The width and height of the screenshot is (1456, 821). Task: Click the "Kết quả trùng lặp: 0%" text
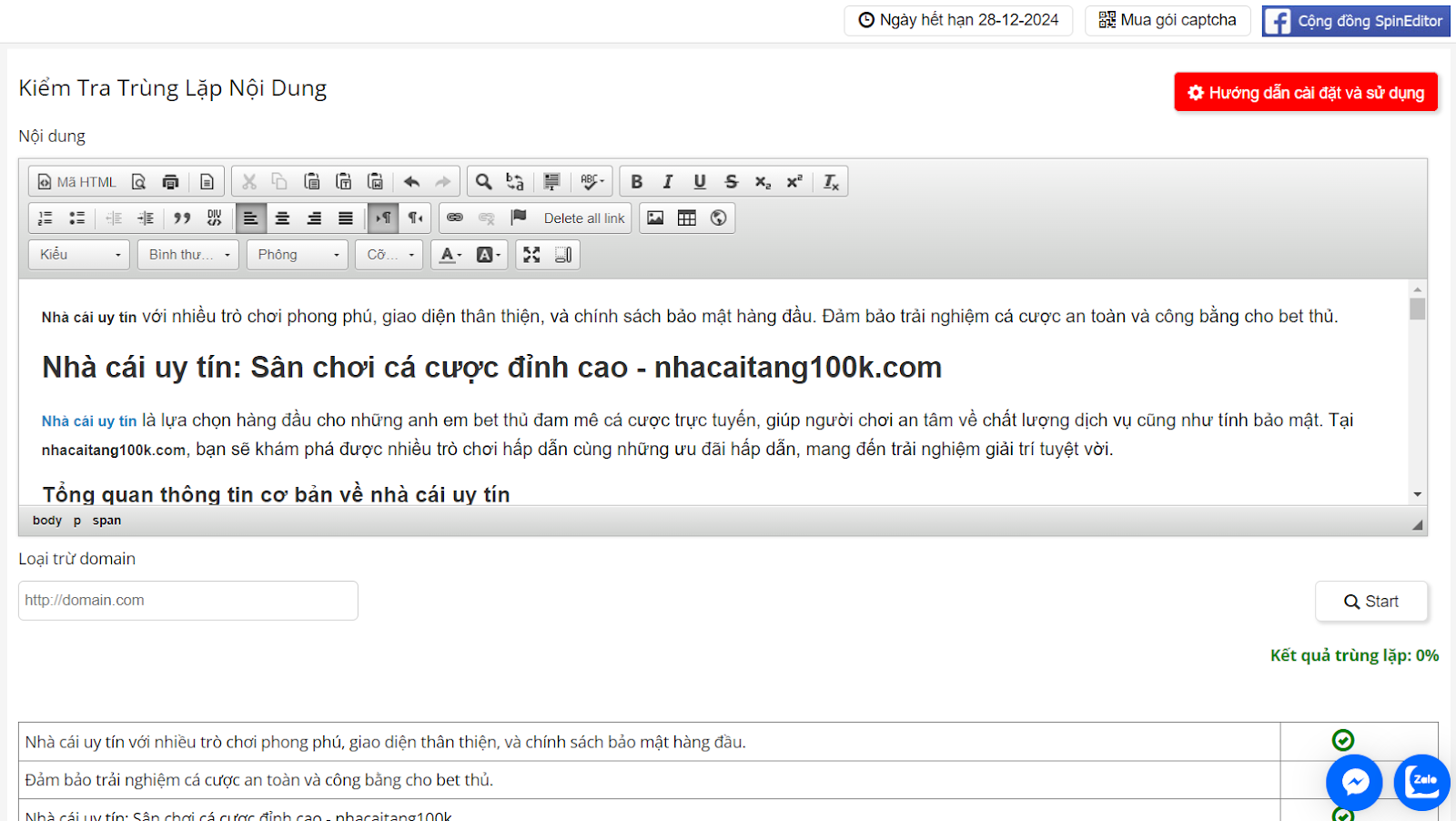click(1354, 655)
